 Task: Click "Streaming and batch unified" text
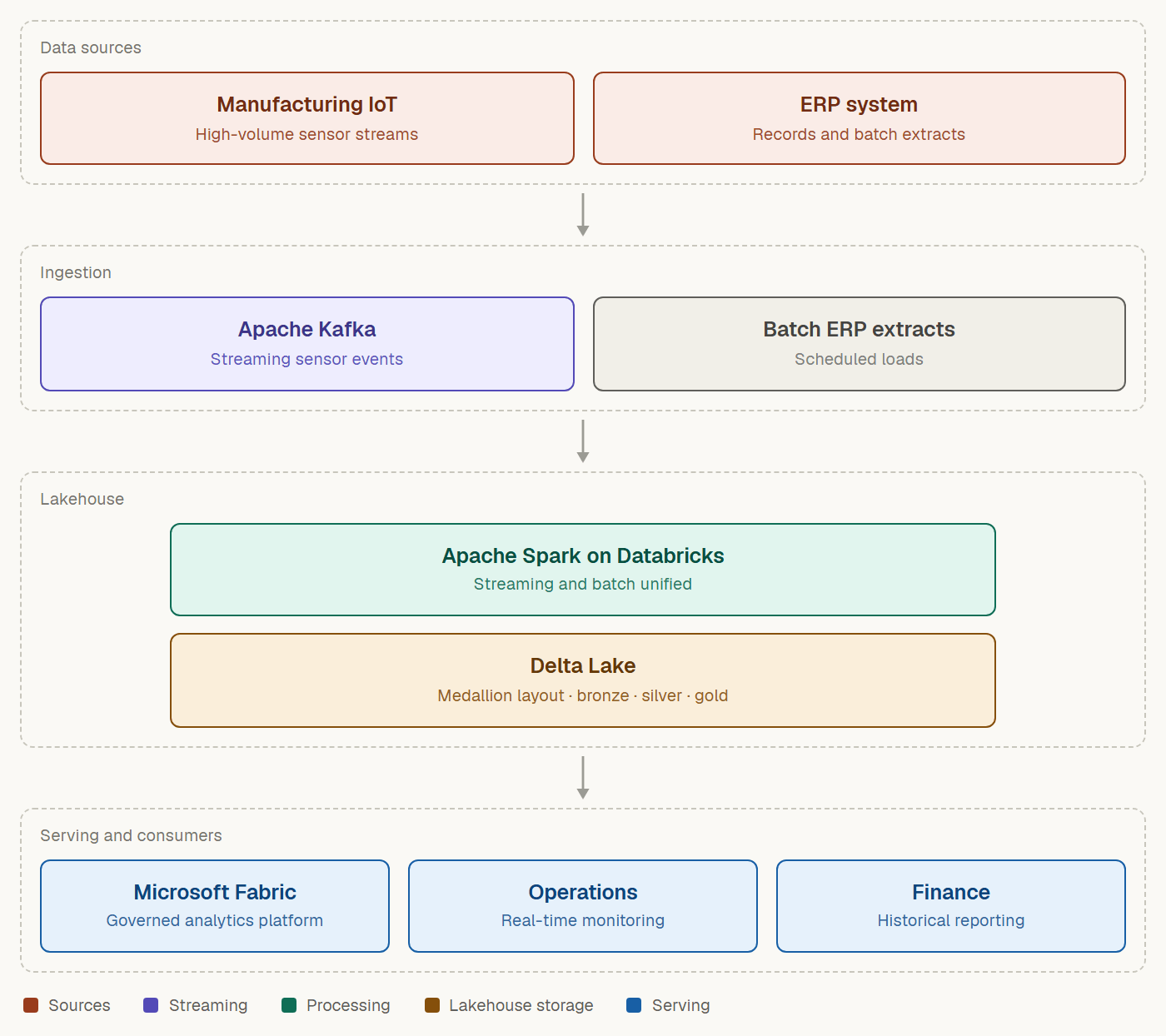(583, 584)
